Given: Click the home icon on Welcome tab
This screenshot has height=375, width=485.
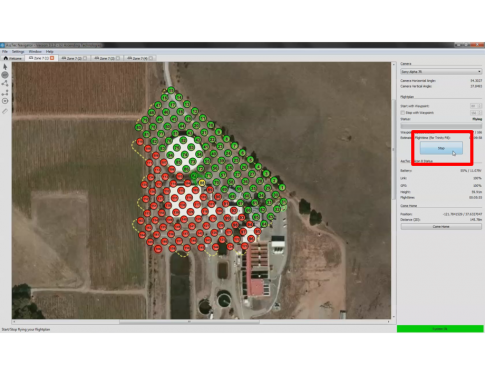Looking at the screenshot, I should coord(6,58).
